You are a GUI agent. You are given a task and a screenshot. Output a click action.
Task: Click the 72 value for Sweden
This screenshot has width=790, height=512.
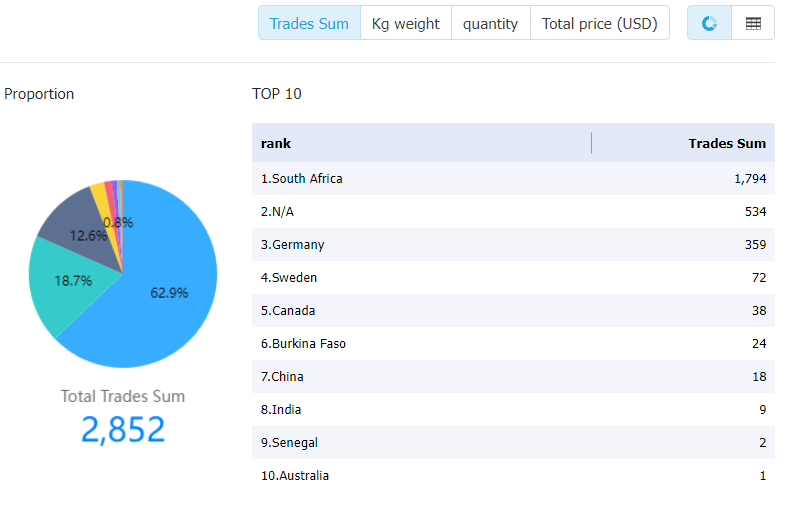tap(759, 278)
